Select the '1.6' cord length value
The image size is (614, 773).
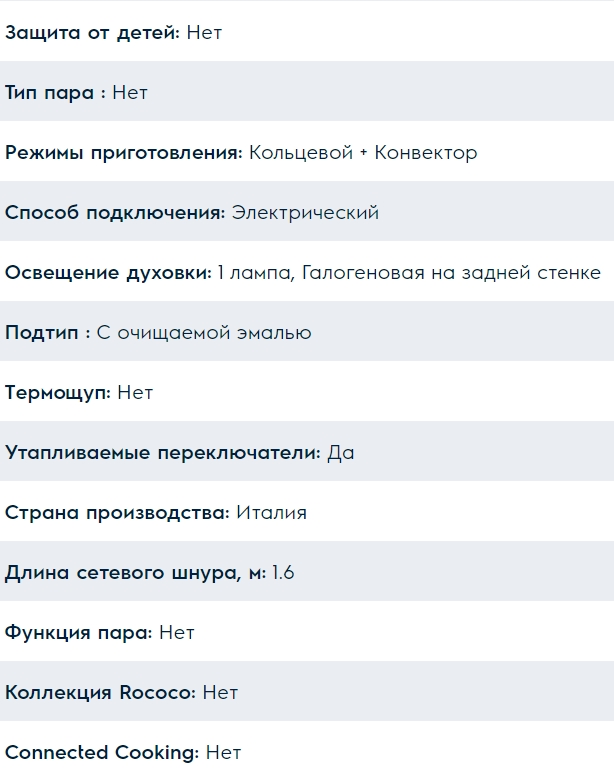tap(283, 572)
